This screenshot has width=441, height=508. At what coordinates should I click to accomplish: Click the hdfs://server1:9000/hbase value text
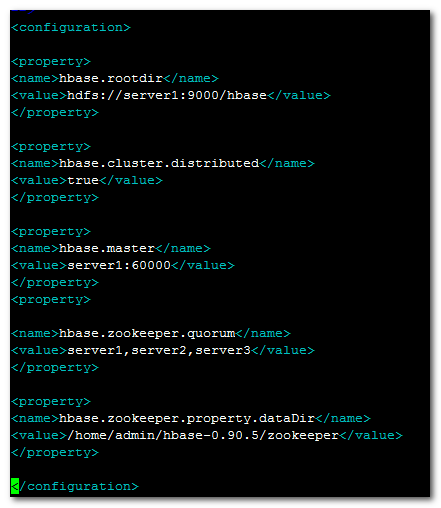(167, 95)
